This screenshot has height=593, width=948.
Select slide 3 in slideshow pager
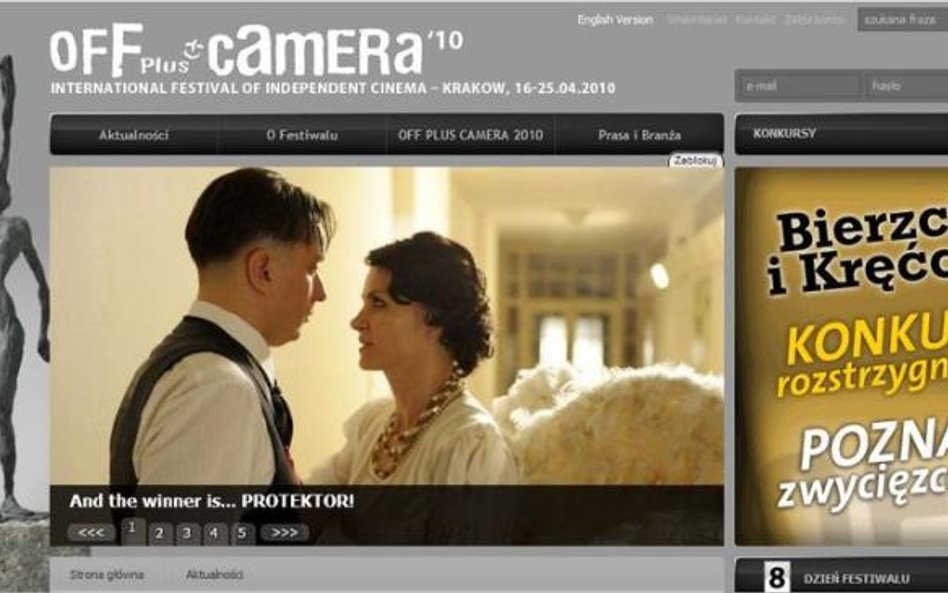click(x=187, y=533)
